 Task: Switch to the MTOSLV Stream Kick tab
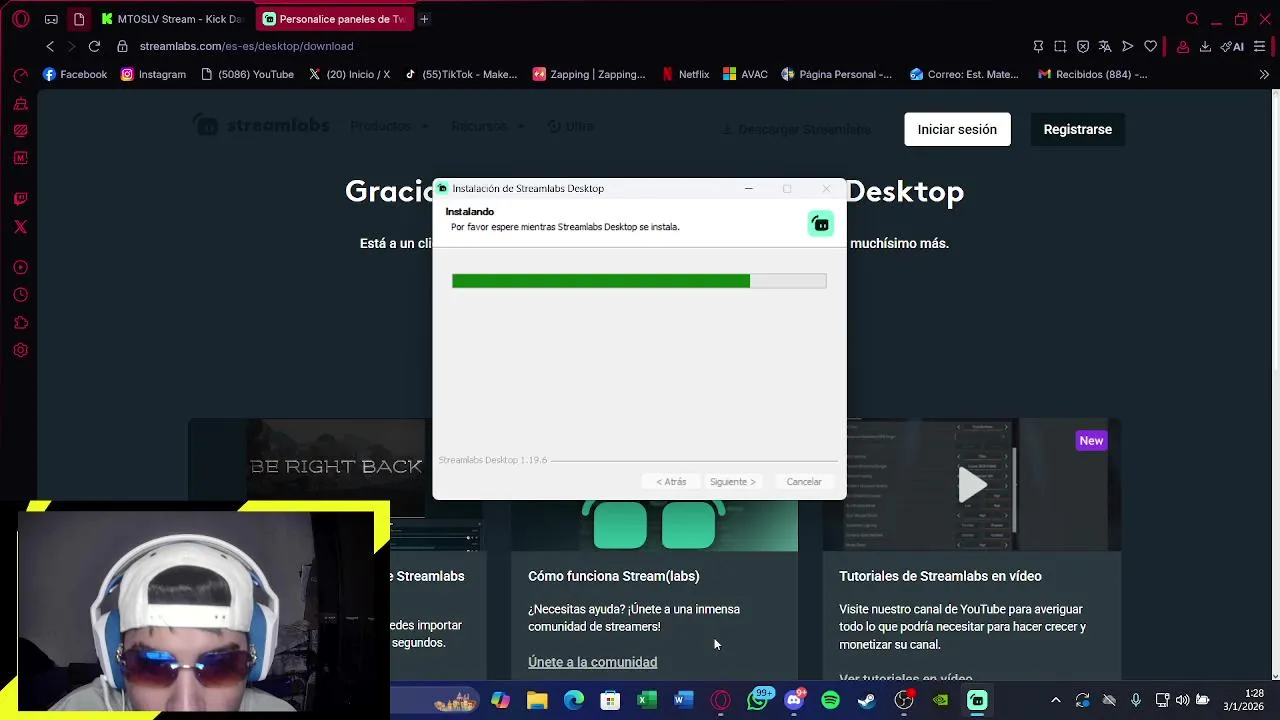[171, 19]
